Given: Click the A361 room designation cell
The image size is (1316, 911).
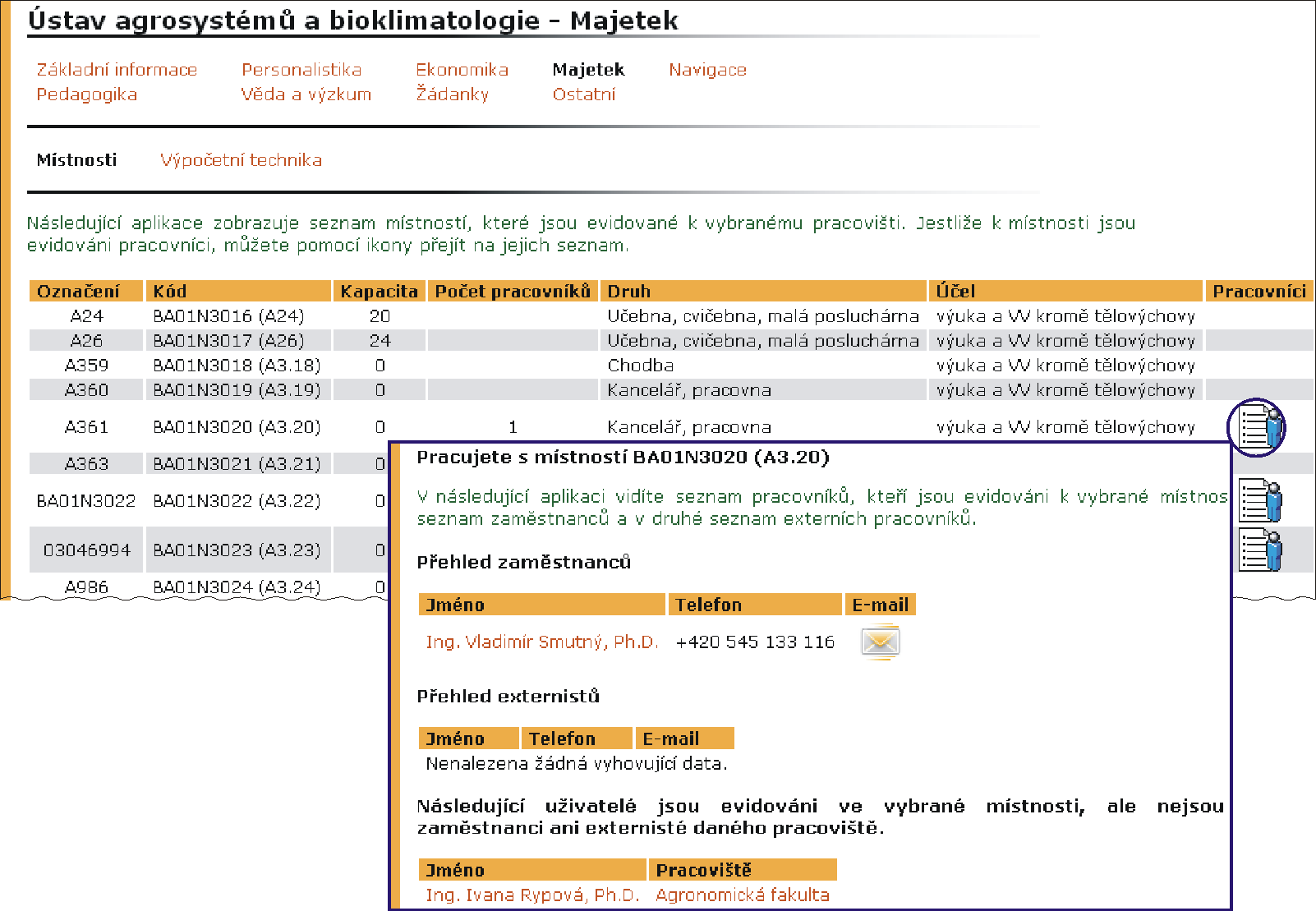Looking at the screenshot, I should (x=86, y=427).
